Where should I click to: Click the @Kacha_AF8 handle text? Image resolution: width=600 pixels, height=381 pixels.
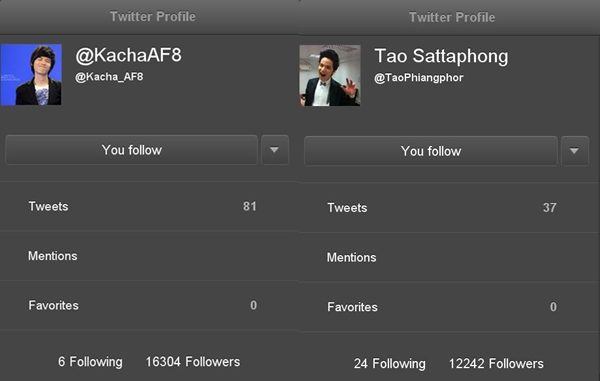pos(109,77)
